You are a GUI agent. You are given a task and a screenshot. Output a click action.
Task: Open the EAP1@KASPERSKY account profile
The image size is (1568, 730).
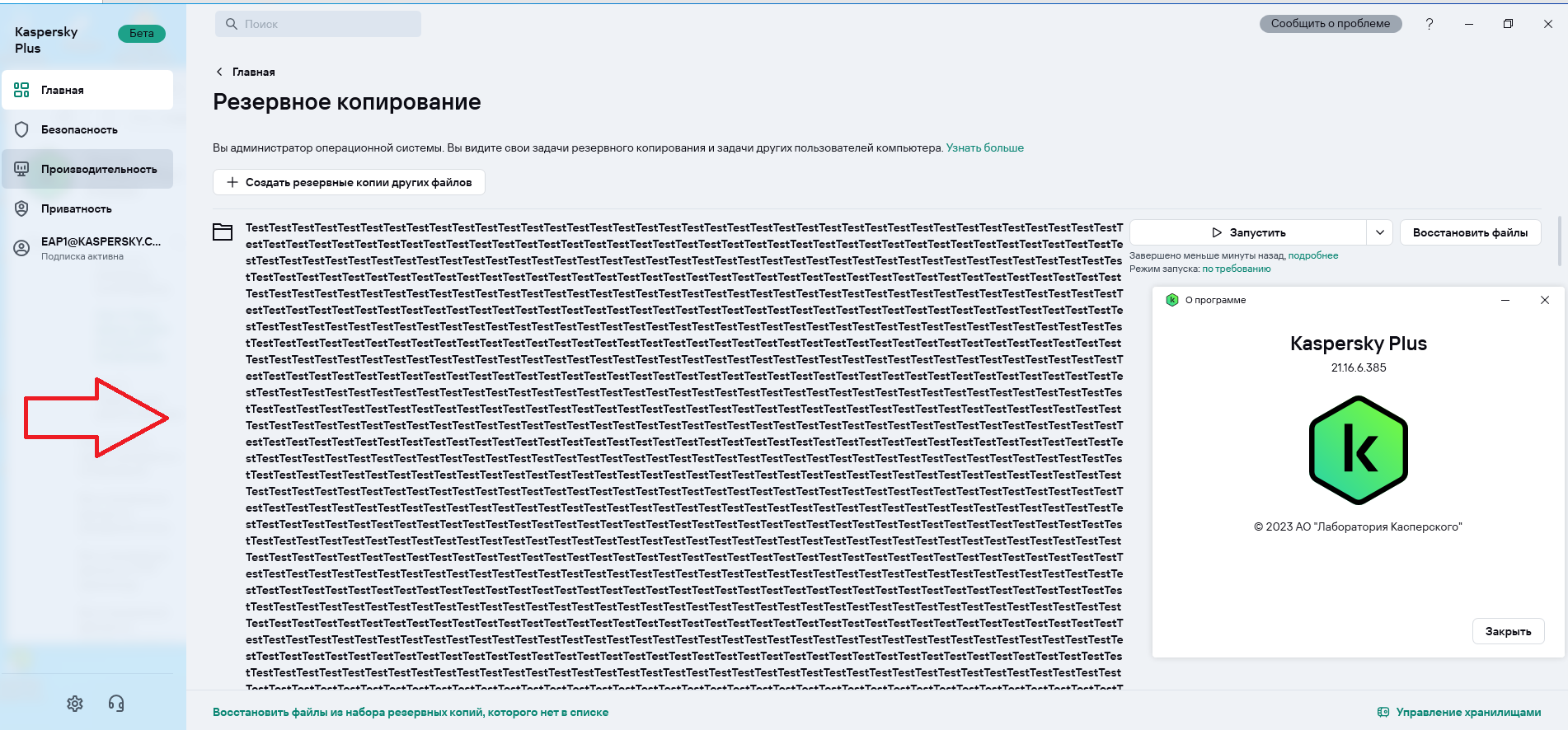click(x=87, y=248)
